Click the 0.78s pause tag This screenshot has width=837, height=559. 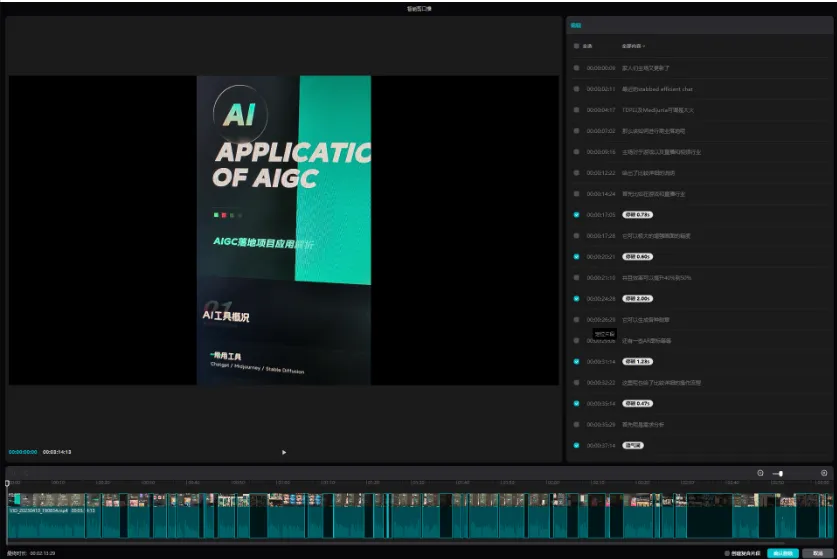pos(637,215)
